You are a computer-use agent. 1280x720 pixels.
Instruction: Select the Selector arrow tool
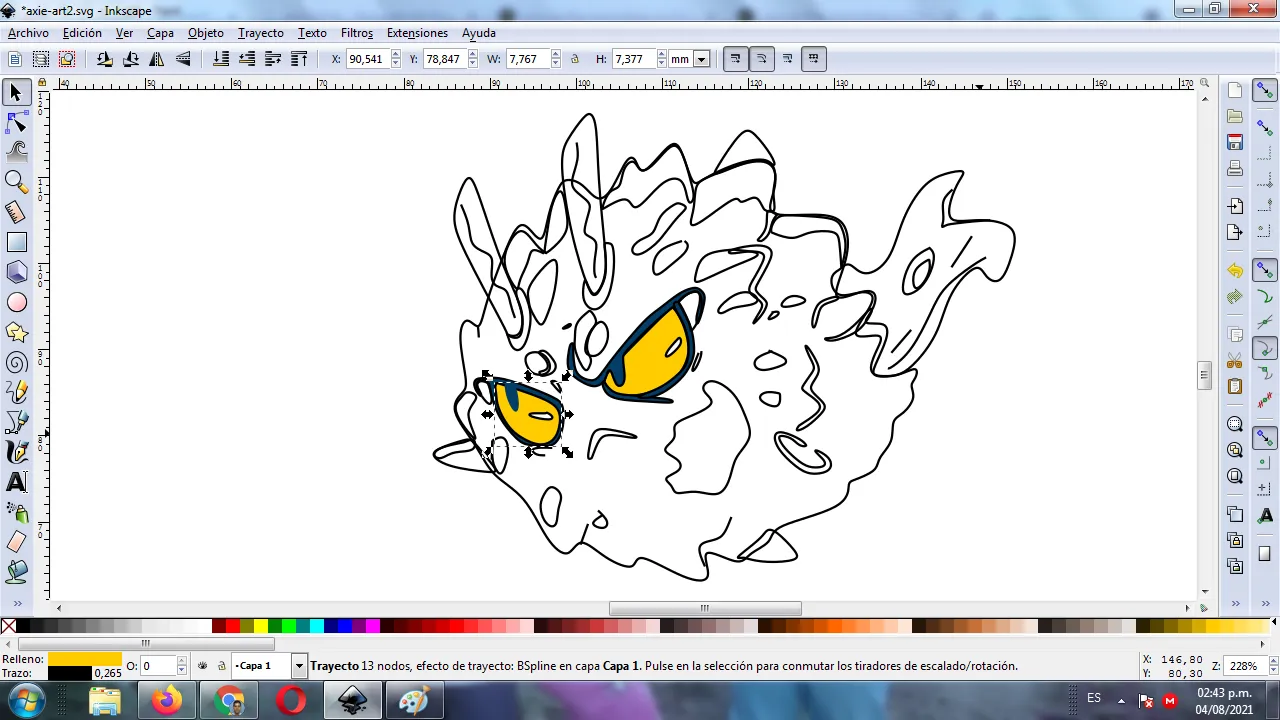click(16, 93)
